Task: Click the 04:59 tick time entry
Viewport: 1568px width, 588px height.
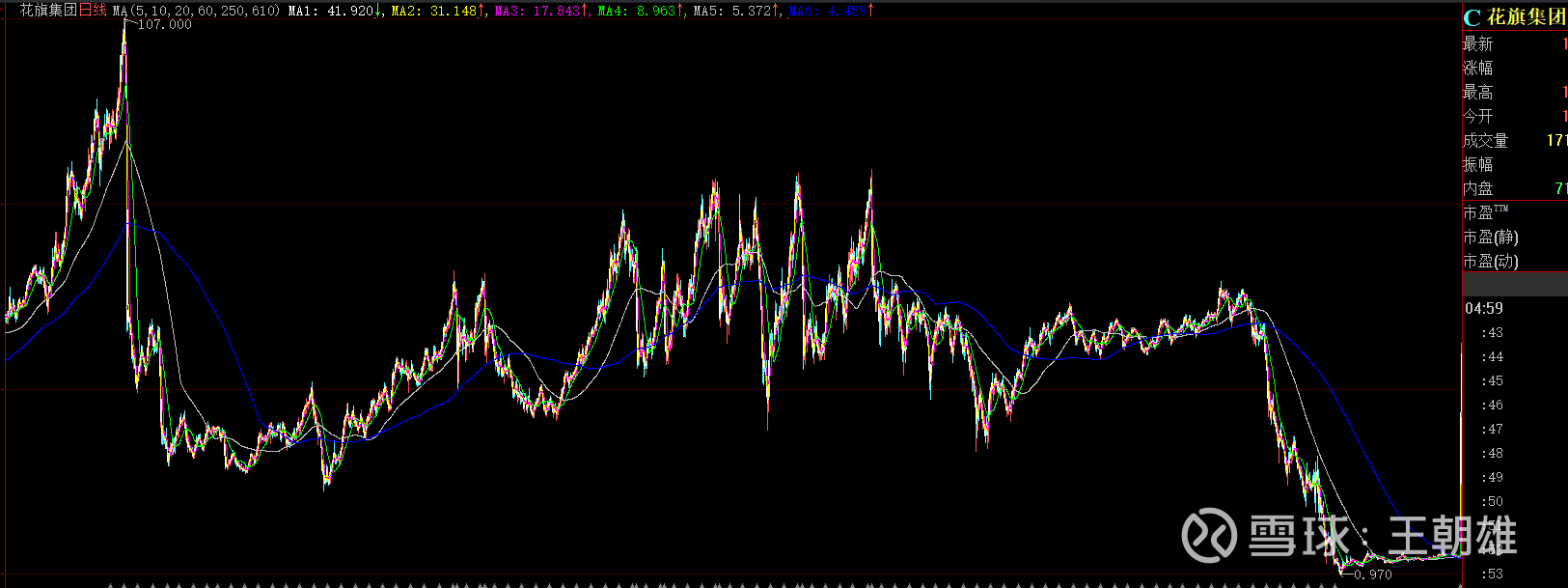Action: (x=1484, y=309)
